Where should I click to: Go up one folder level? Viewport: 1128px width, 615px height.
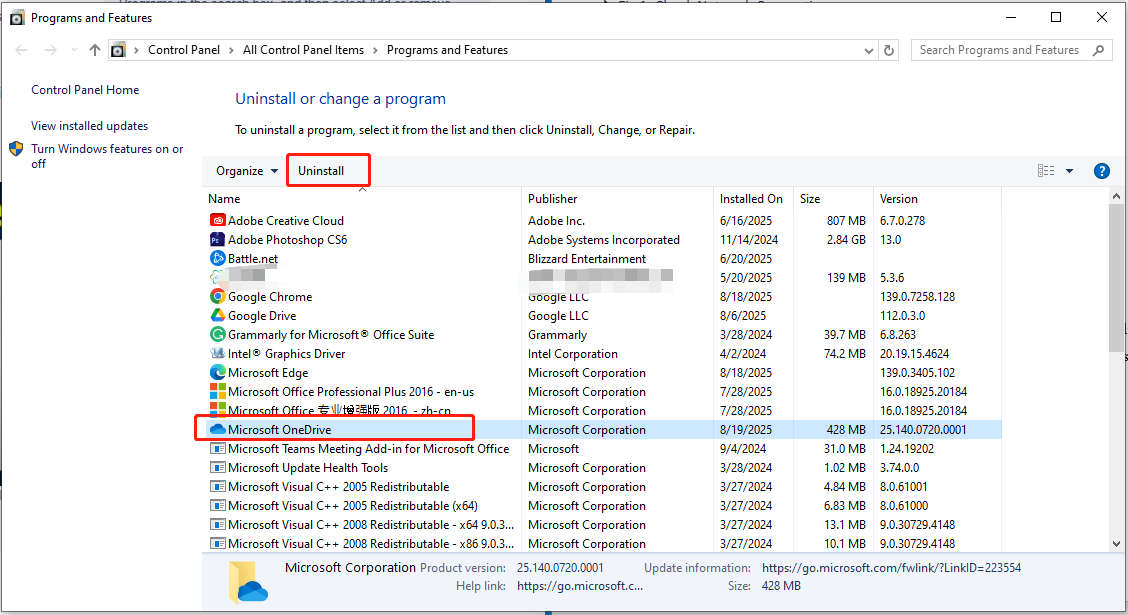point(95,50)
